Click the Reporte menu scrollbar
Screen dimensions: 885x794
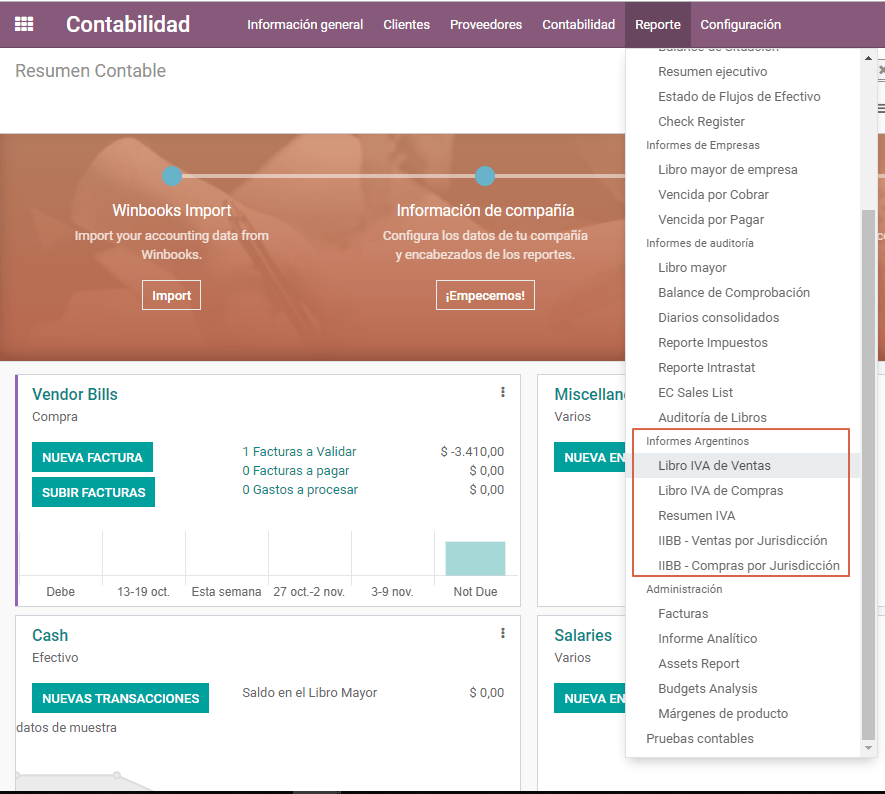868,470
